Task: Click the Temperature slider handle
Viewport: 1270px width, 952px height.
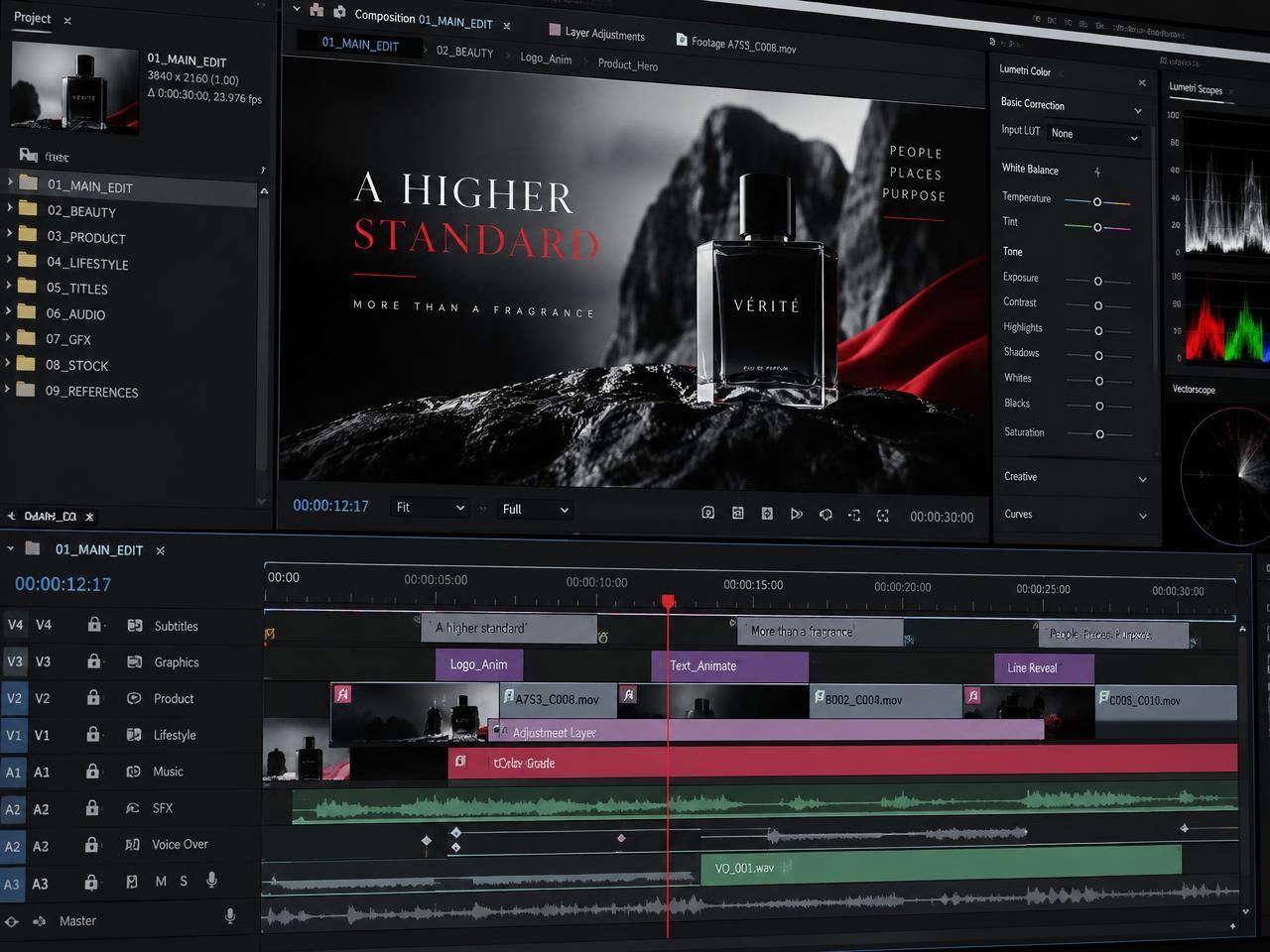Action: click(1097, 202)
